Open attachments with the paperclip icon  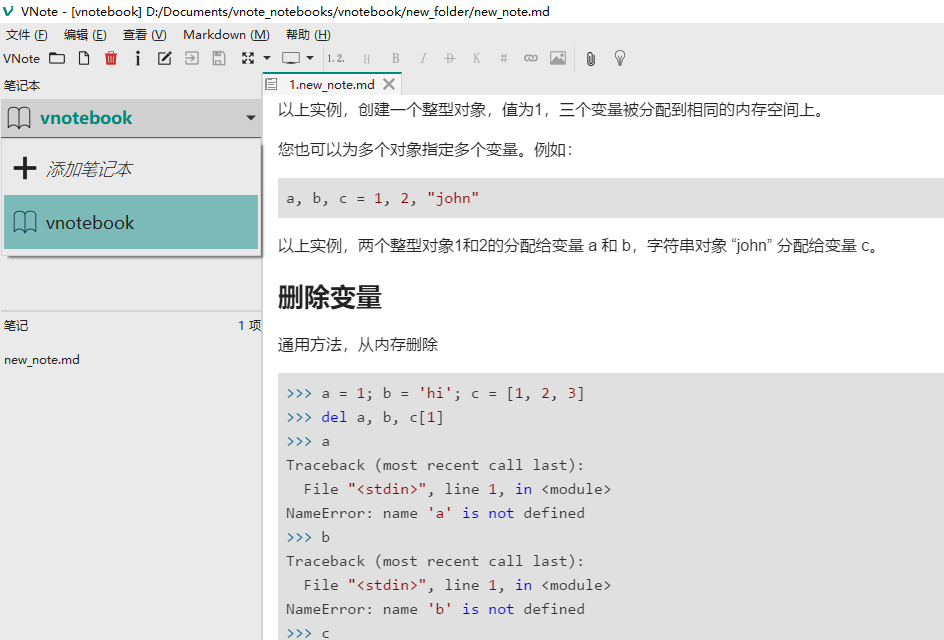pyautogui.click(x=590, y=58)
